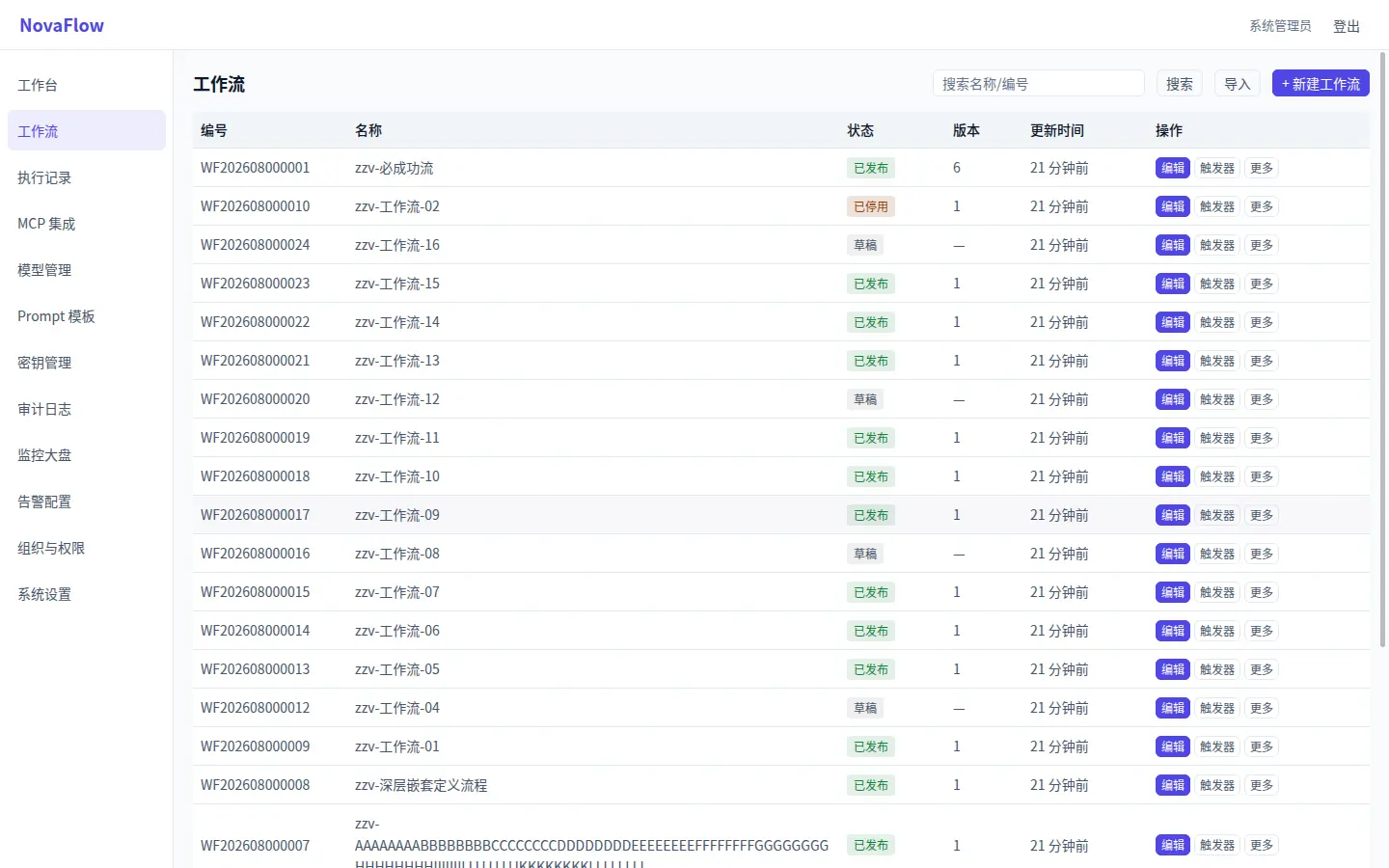Focus the 搜索名称/编号 search field

pyautogui.click(x=1038, y=84)
